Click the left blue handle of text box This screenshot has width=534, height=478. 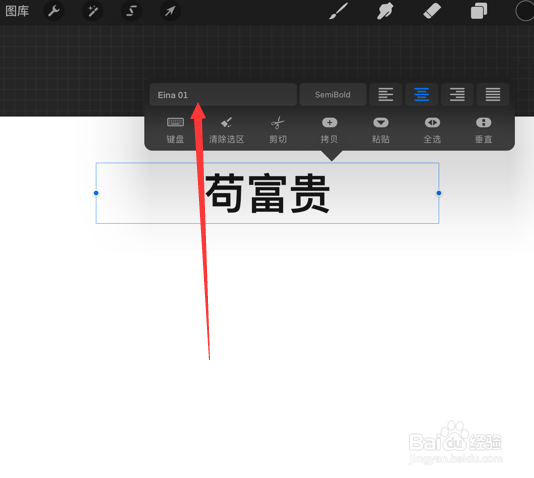click(96, 193)
